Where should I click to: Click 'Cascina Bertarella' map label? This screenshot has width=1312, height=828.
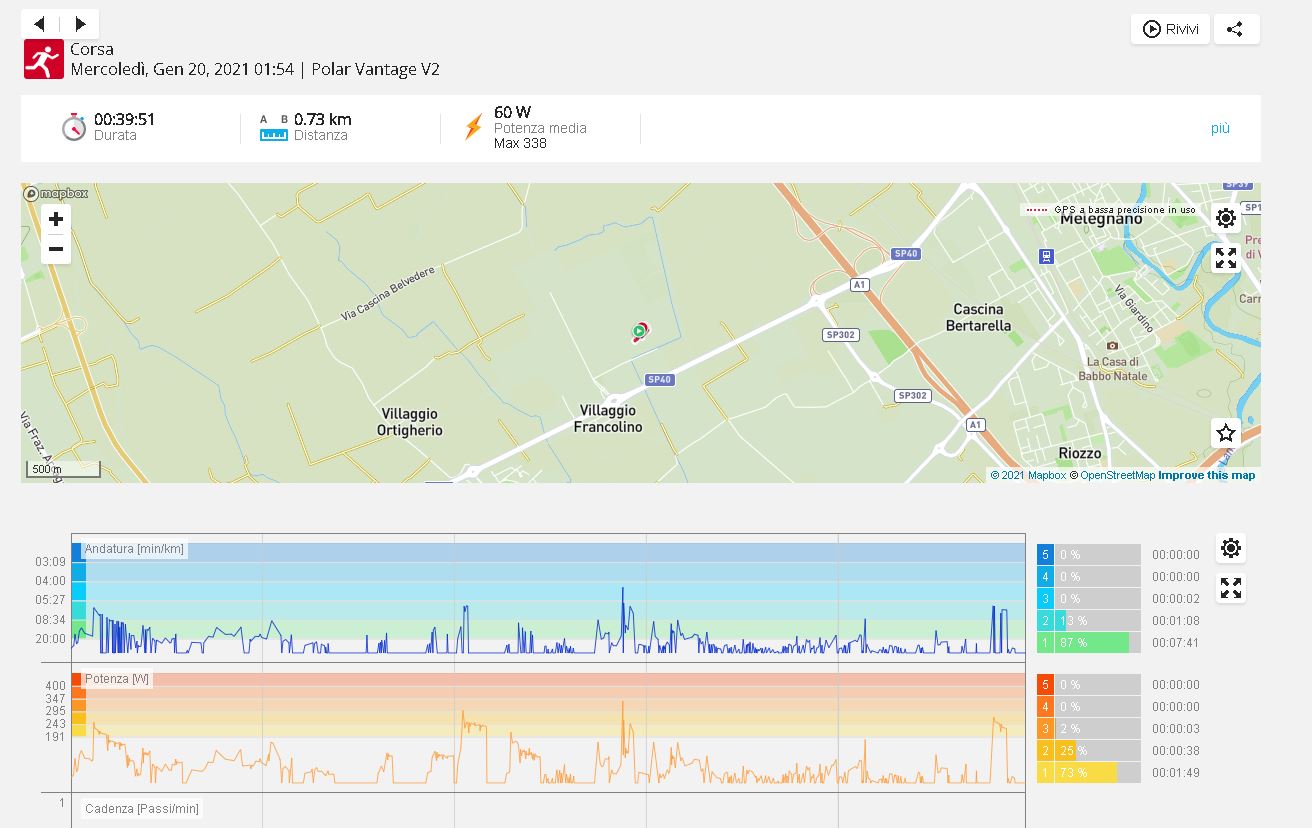(978, 318)
